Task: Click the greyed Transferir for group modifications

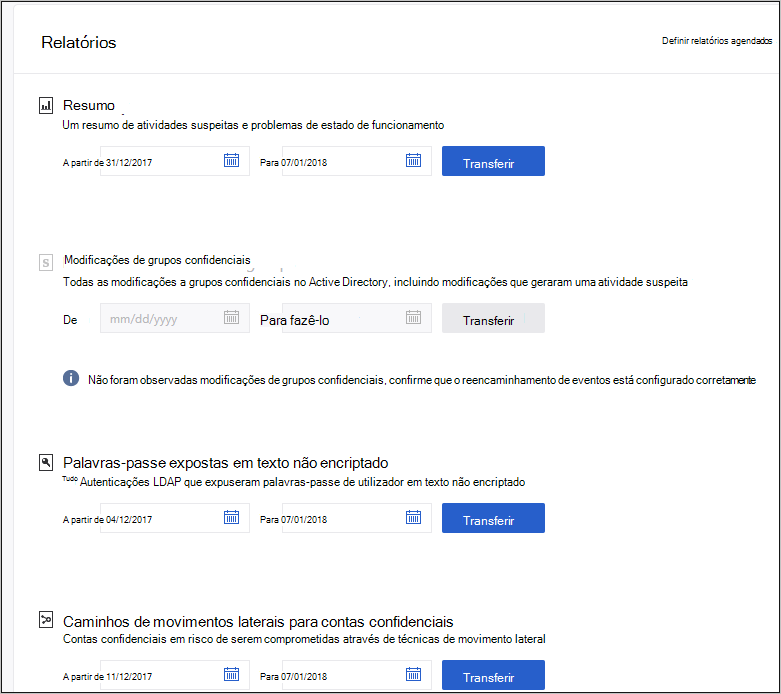Action: tap(493, 318)
